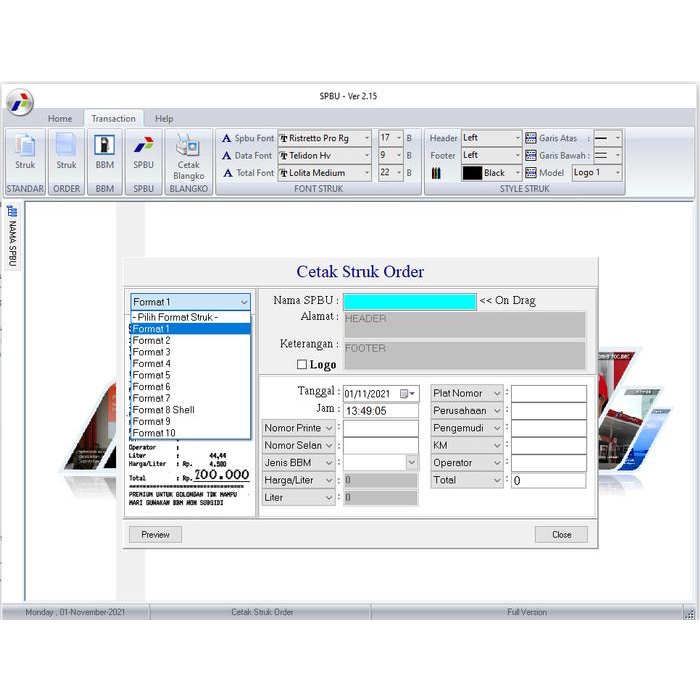
Task: Click the Model icon in Style Struk
Action: pyautogui.click(x=530, y=172)
